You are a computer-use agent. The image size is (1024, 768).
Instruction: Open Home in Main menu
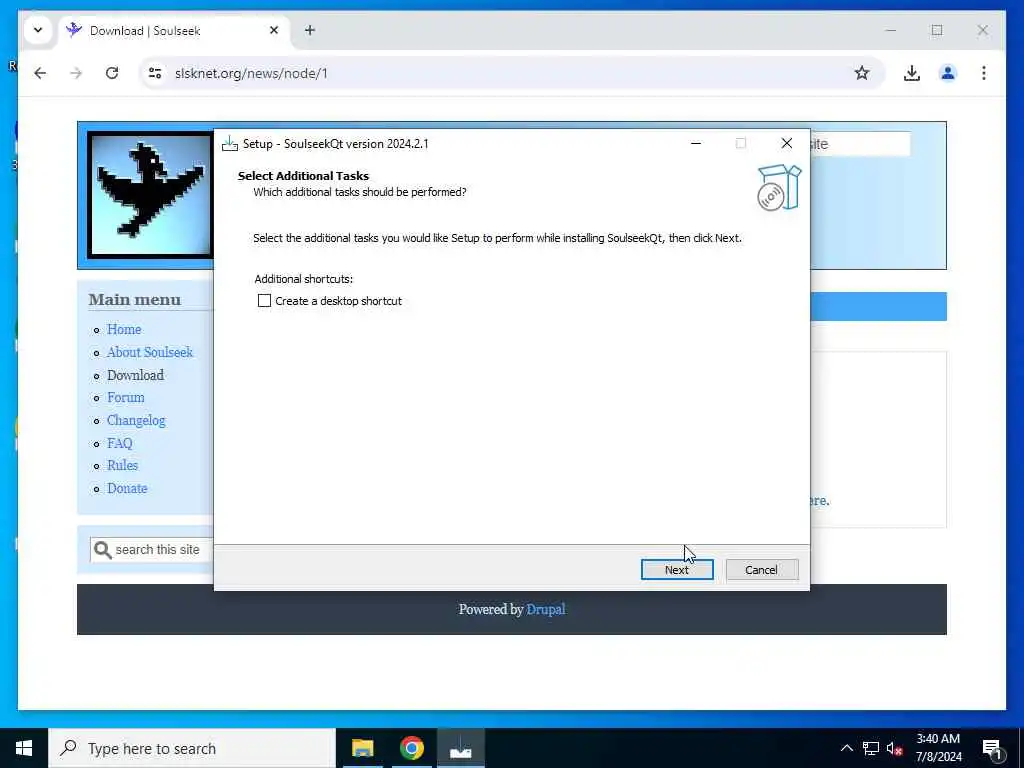coord(124,329)
